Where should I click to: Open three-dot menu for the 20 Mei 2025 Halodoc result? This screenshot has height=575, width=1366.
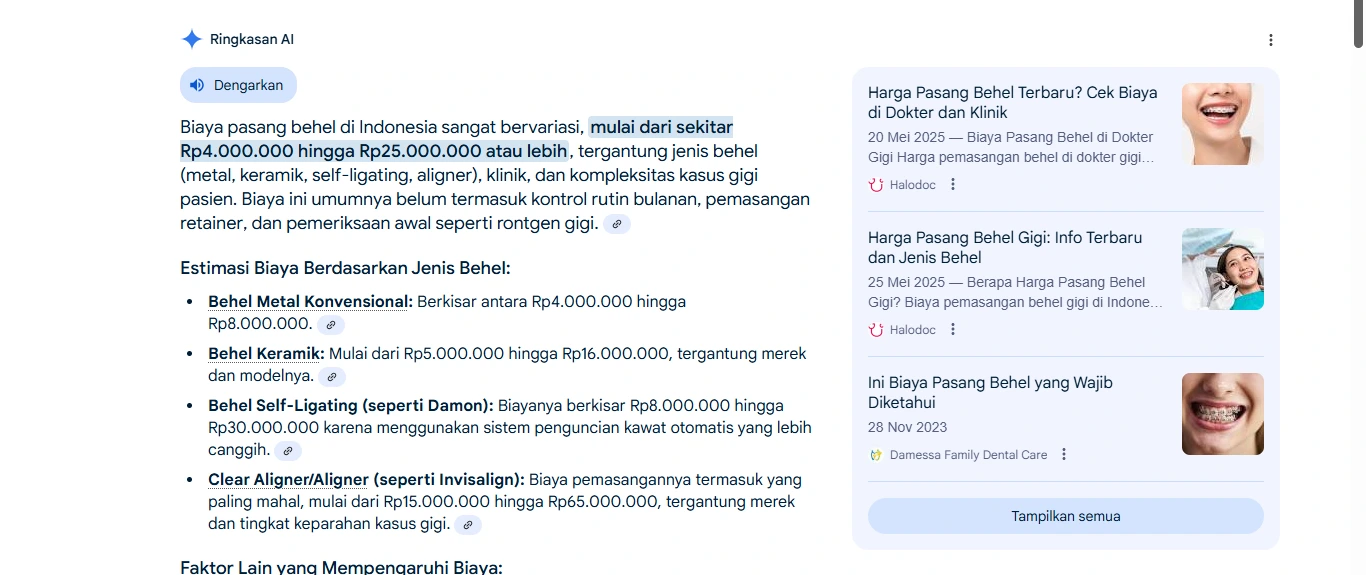coord(953,184)
